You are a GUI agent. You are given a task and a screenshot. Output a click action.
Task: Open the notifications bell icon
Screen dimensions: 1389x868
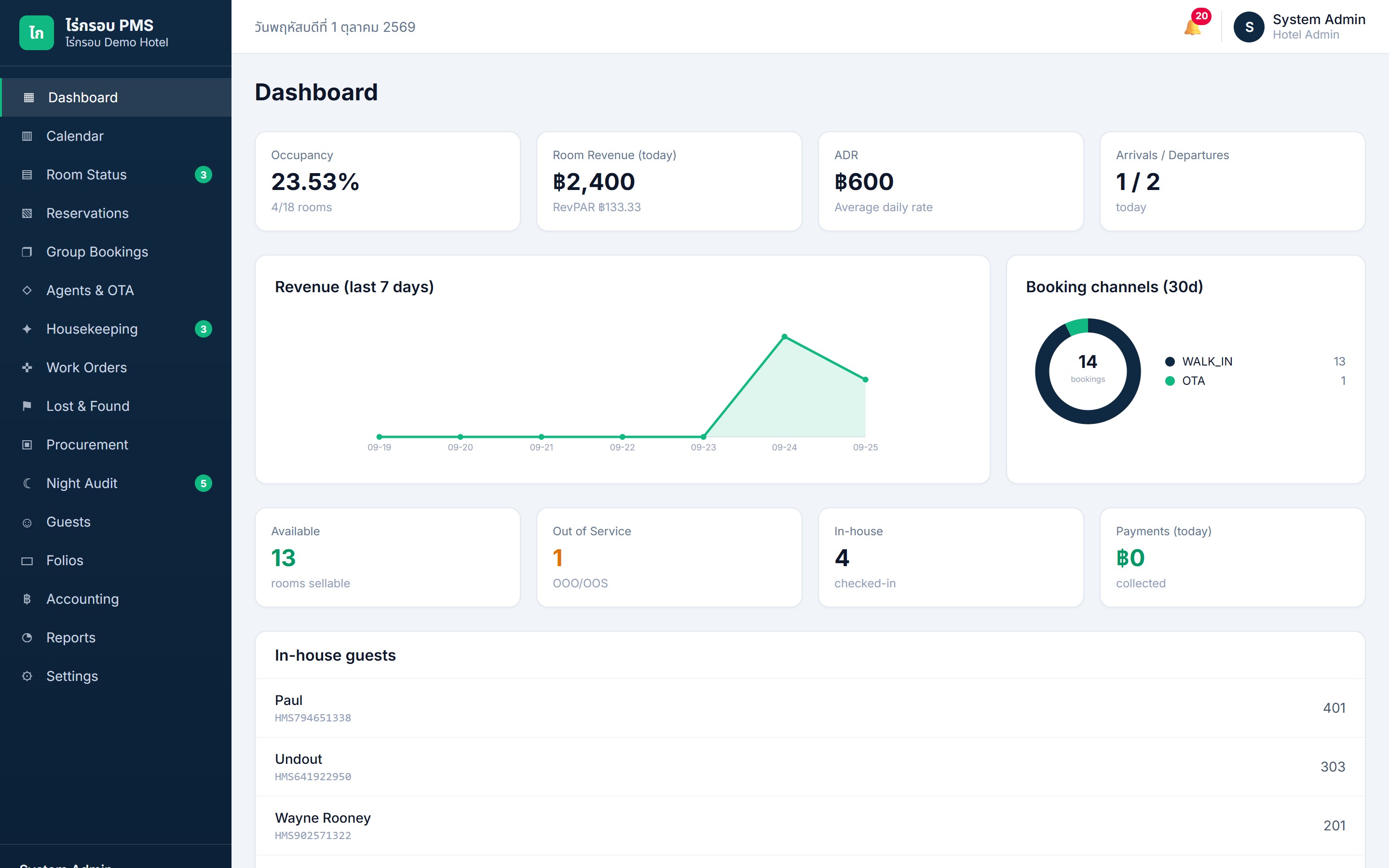(1192, 27)
